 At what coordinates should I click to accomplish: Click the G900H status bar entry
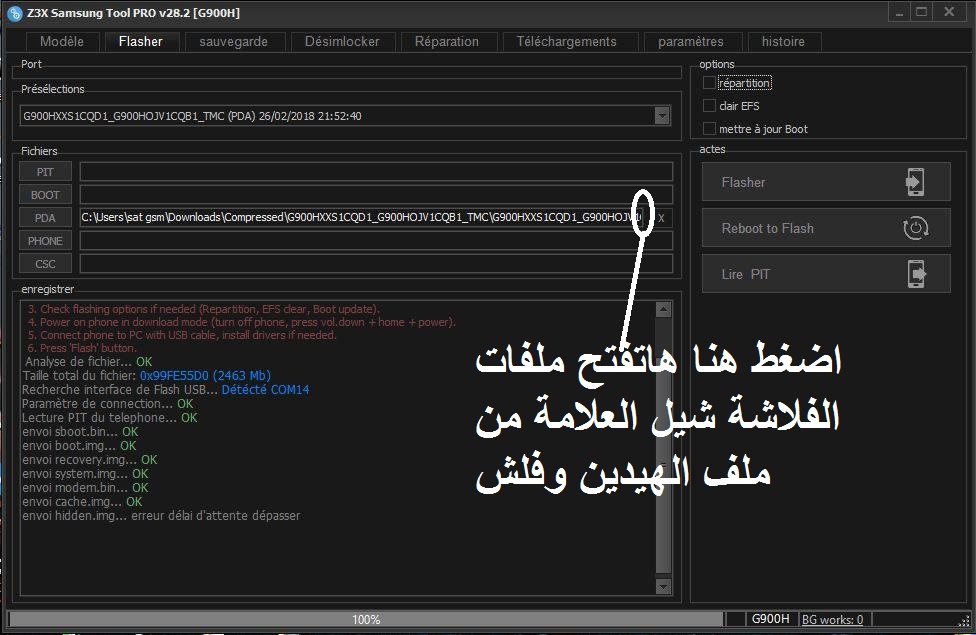(770, 619)
